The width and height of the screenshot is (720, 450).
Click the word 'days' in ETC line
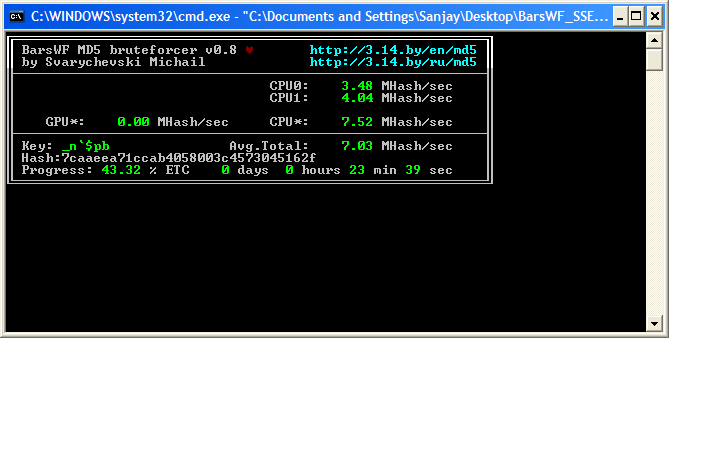pos(253,170)
